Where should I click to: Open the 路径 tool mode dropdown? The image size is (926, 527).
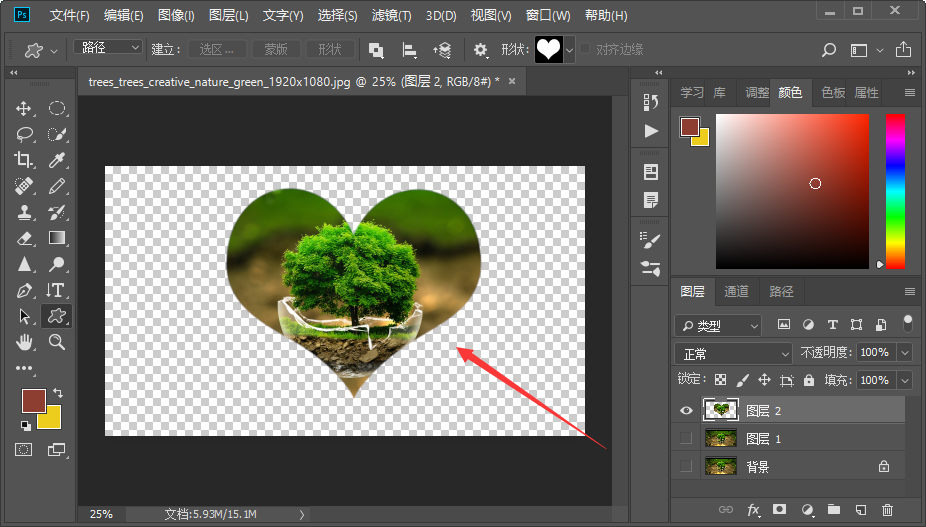pos(108,48)
